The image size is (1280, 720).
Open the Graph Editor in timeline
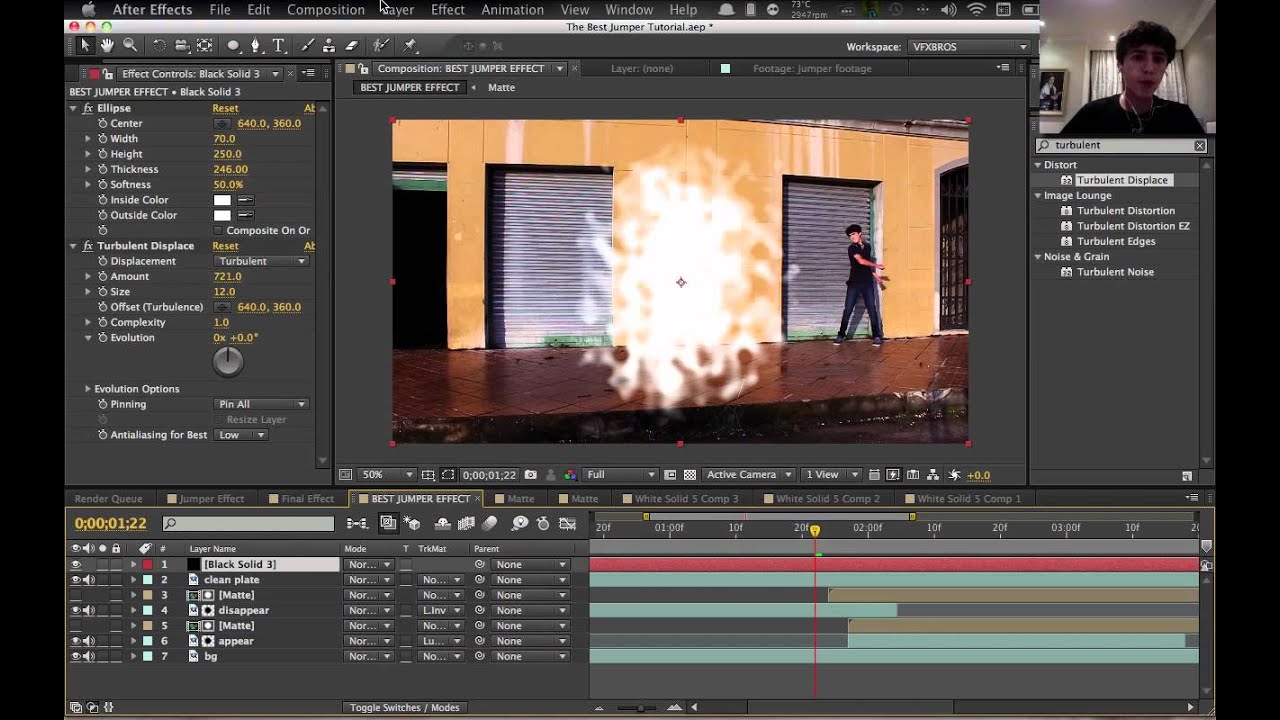(x=567, y=523)
